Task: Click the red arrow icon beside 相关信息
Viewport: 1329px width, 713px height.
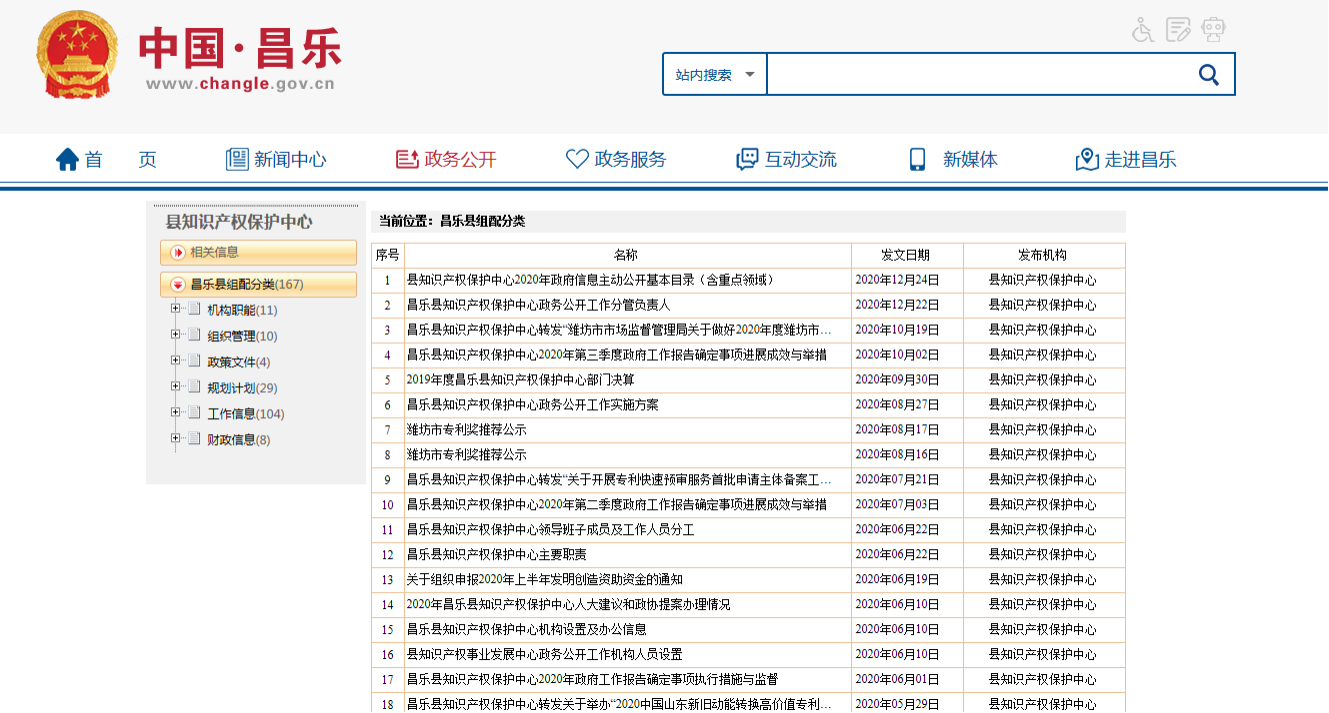Action: (x=178, y=253)
